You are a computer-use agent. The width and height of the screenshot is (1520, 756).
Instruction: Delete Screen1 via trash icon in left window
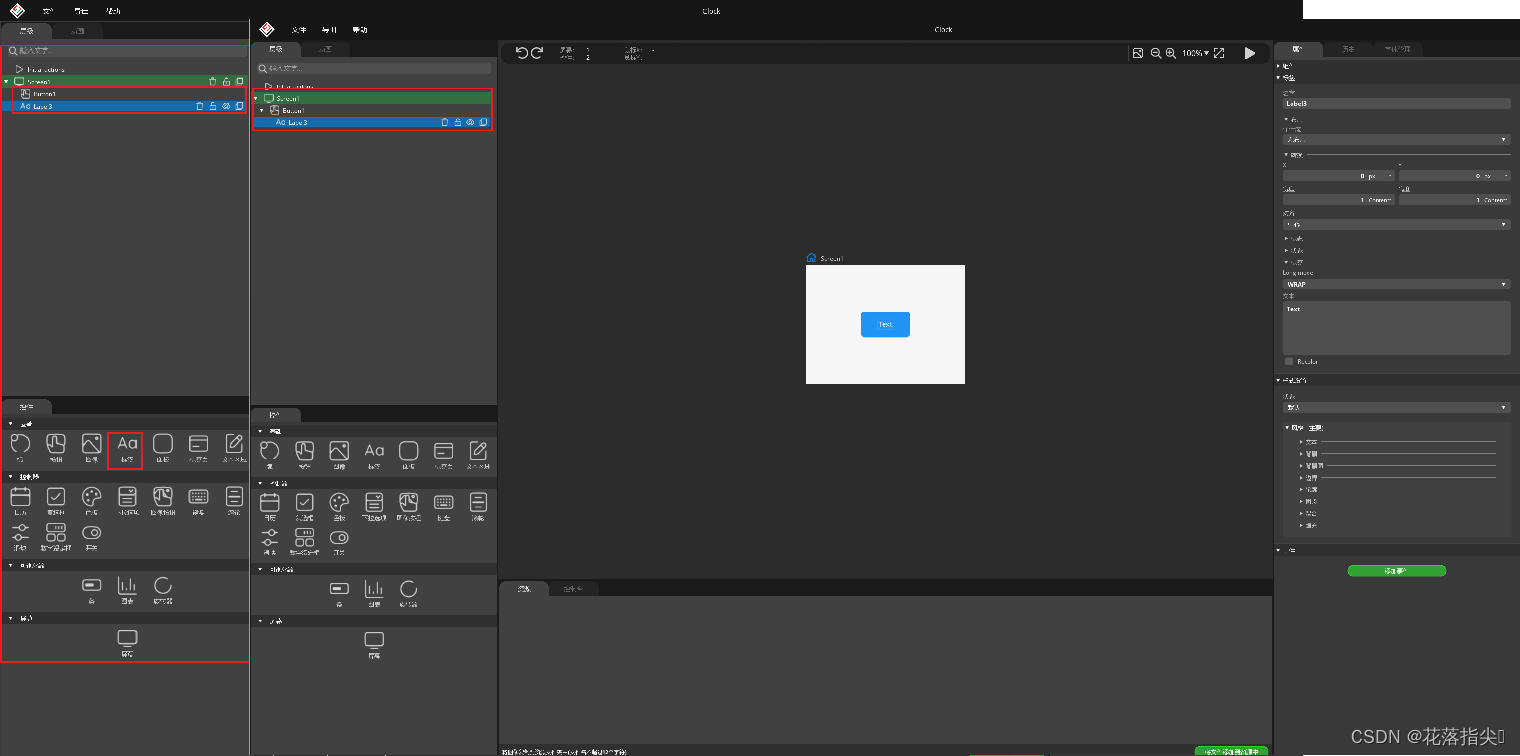click(212, 81)
